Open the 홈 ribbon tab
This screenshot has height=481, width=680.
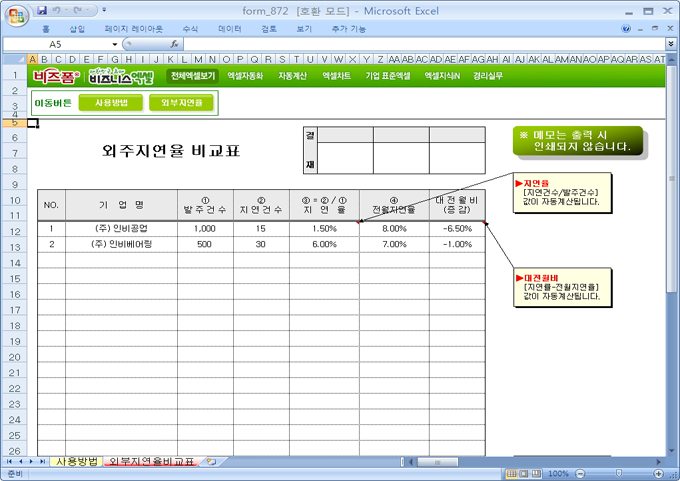click(46, 29)
